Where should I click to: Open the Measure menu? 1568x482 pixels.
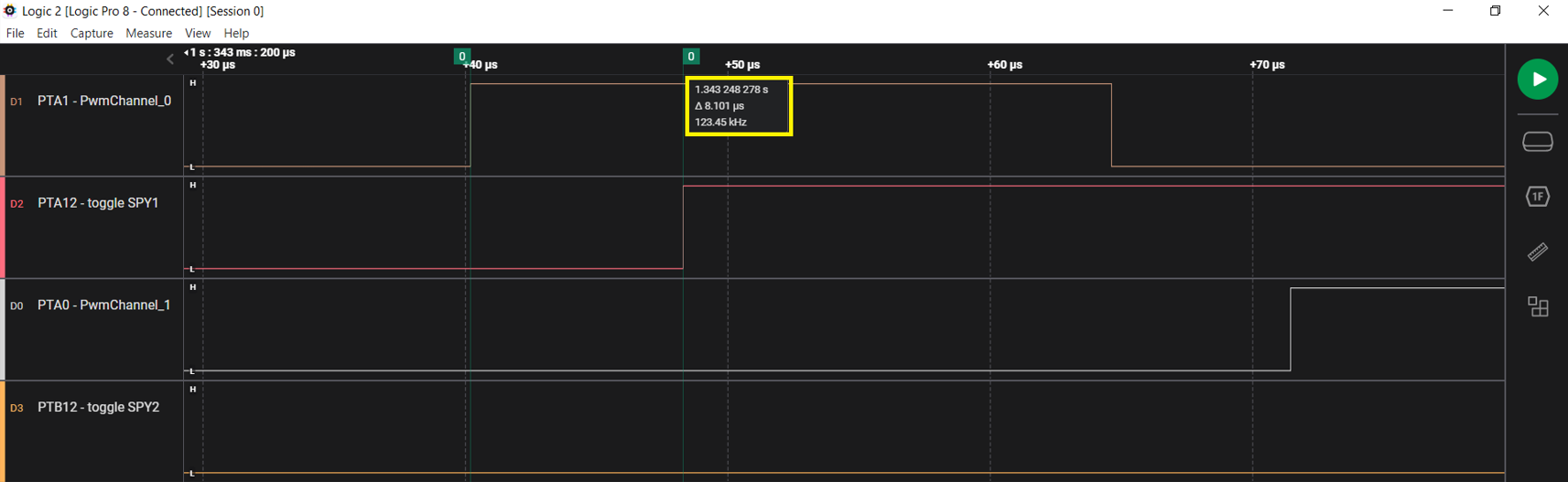148,33
